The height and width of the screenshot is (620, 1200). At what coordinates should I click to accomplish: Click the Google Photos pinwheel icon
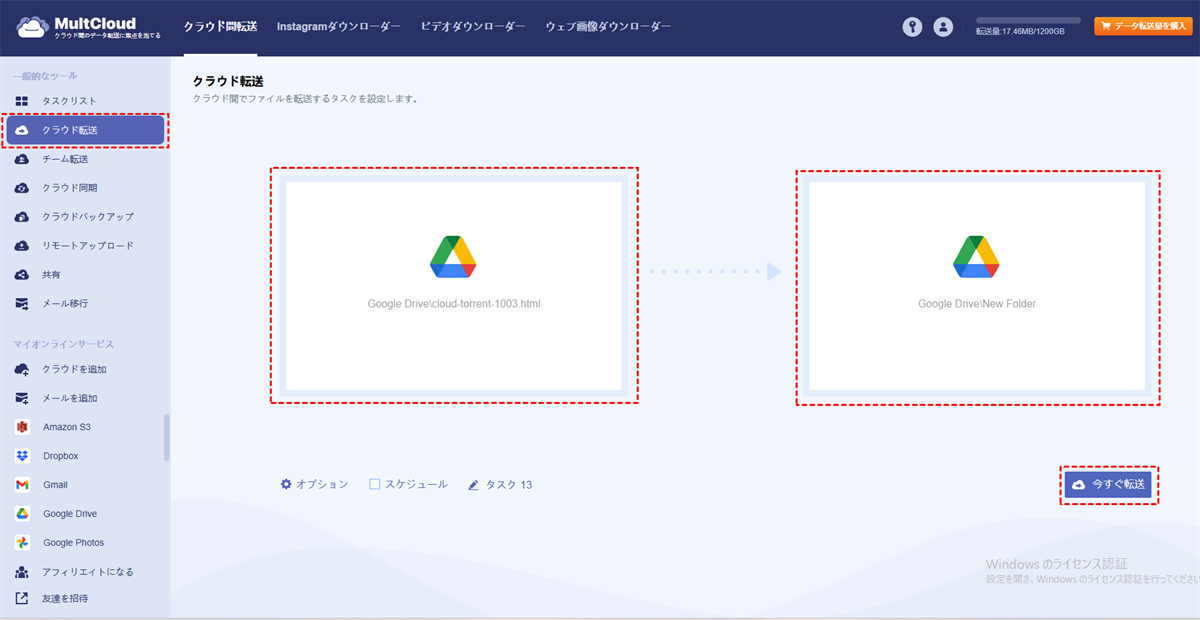[22, 543]
